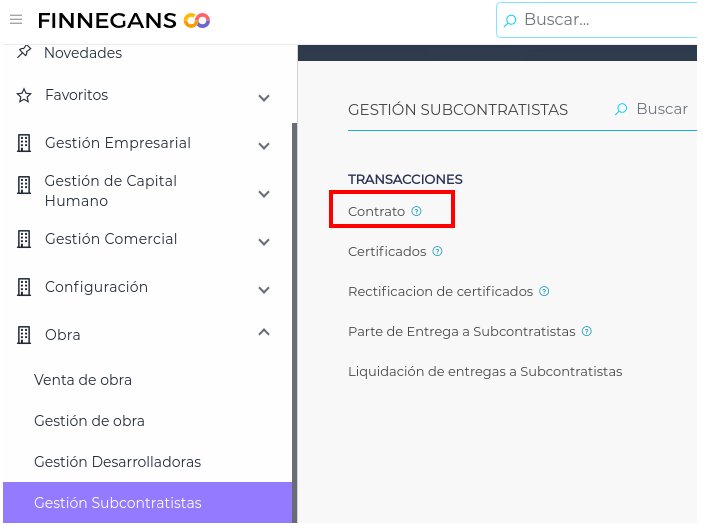Select Gestión Desarrolladoras in sidebar
Viewport: 718px width, 529px height.
click(117, 462)
